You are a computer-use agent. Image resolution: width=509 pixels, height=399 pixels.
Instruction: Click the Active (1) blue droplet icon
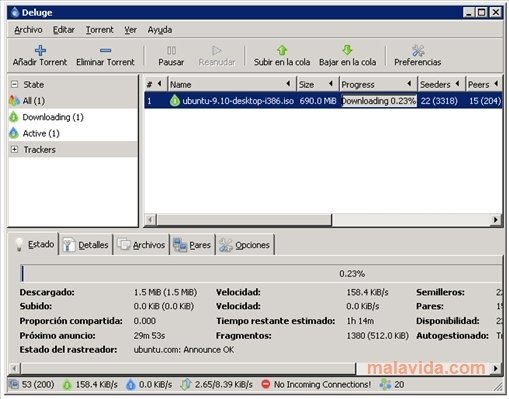(14, 133)
